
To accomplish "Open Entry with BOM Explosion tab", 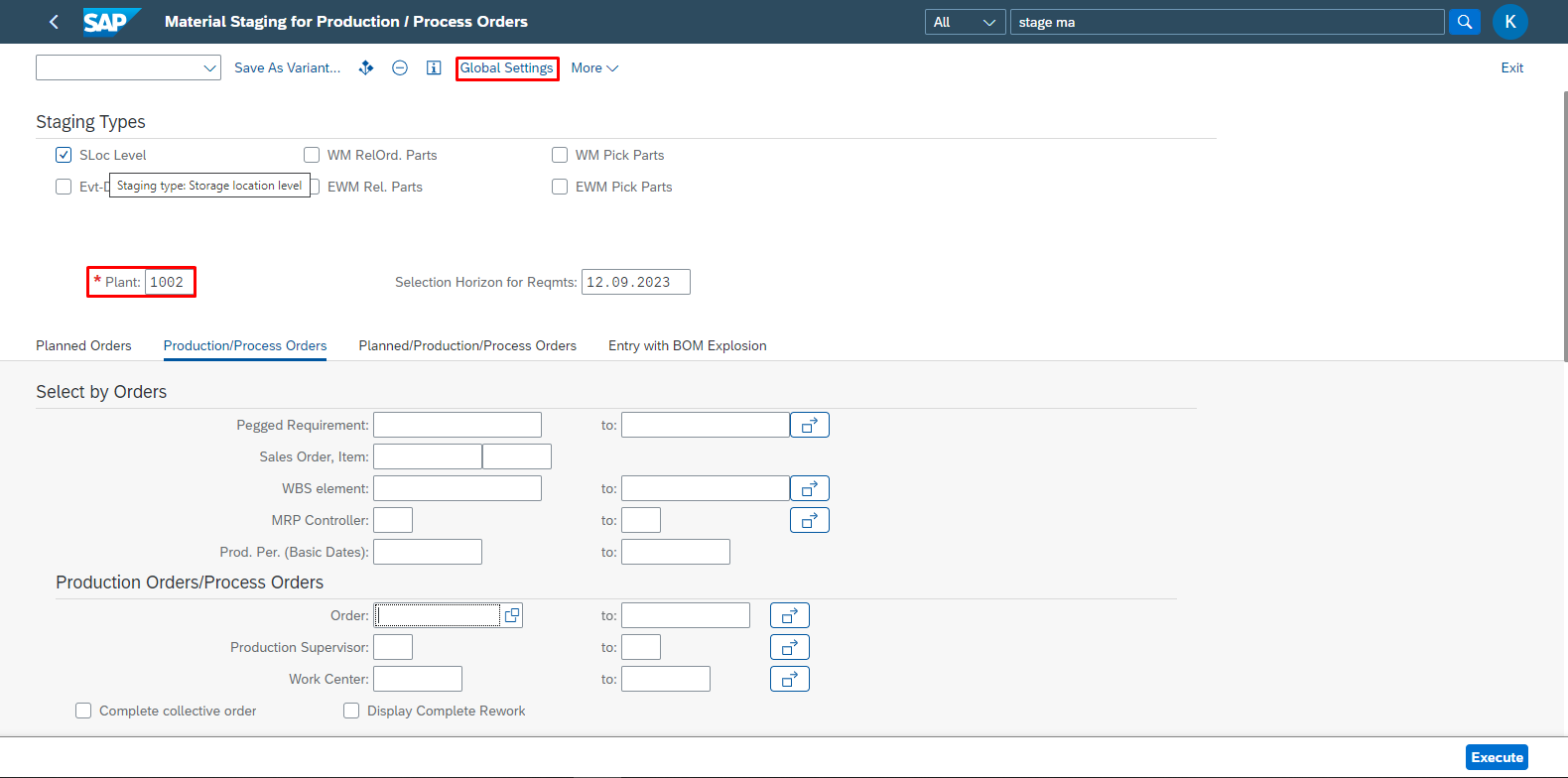I will (x=687, y=345).
